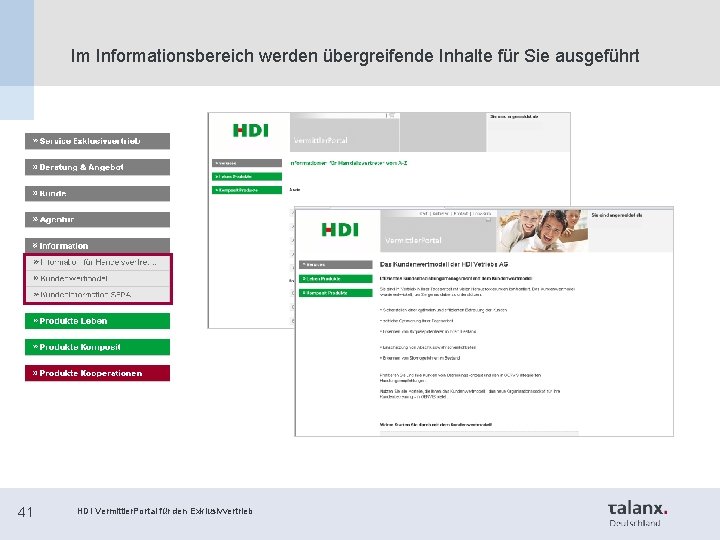Screen dimensions: 720x540
Task: Click the VermittlerPortal banner in front window
Action: click(438, 235)
